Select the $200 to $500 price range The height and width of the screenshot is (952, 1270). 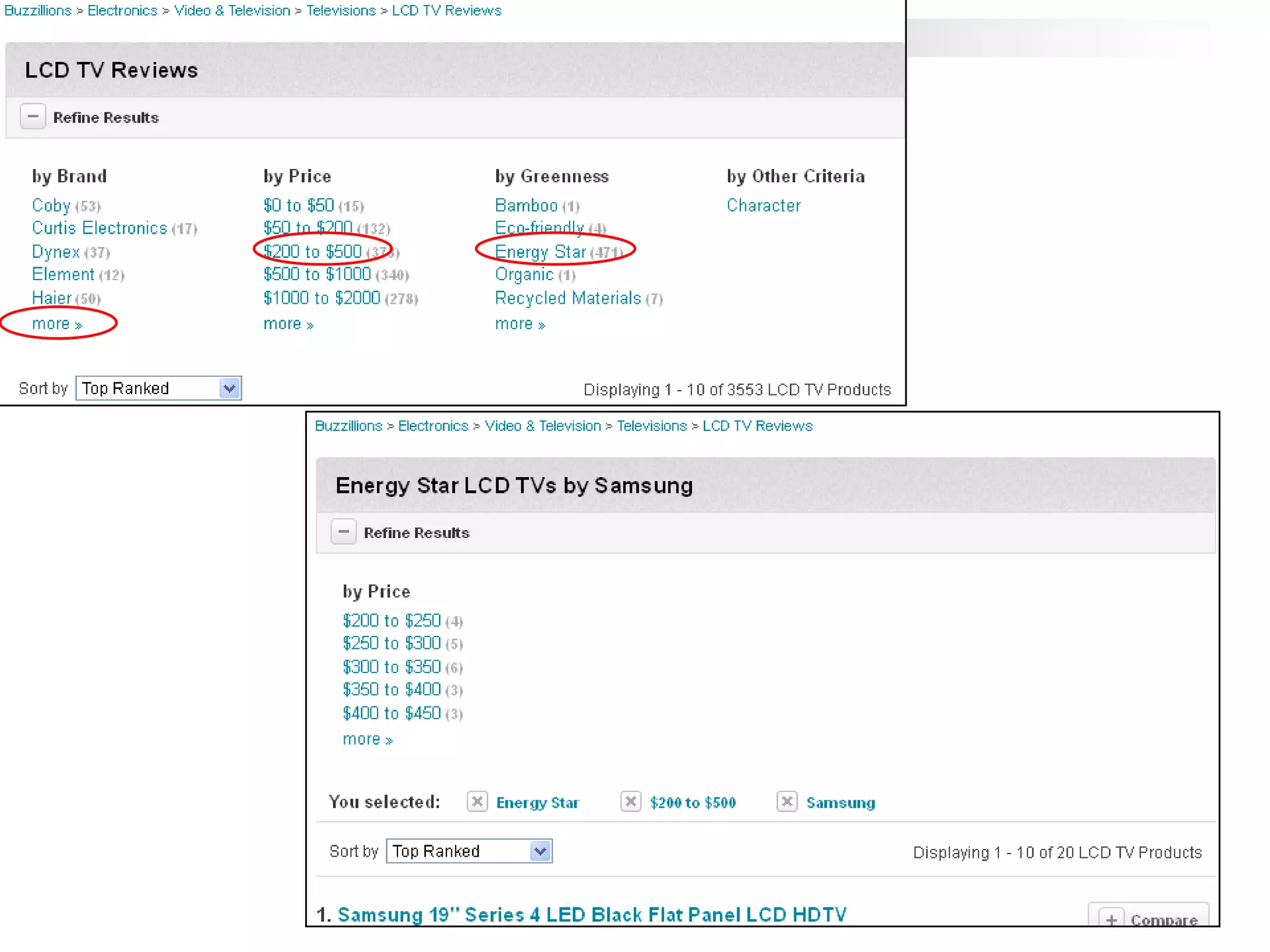(x=313, y=252)
